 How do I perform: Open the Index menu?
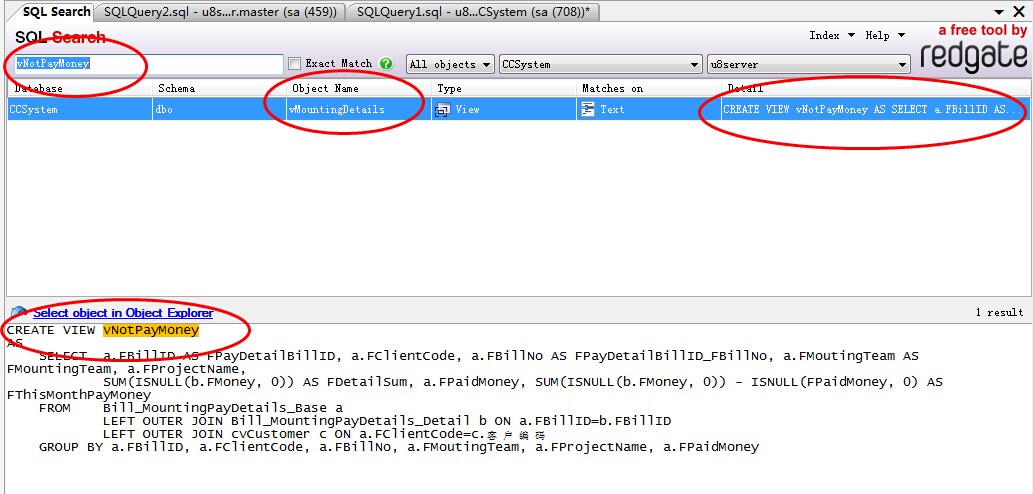coord(831,35)
